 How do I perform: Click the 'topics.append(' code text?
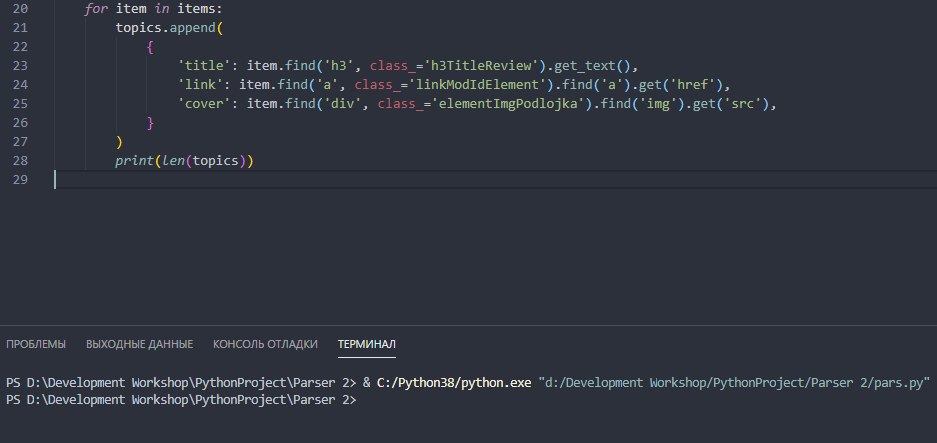click(169, 28)
